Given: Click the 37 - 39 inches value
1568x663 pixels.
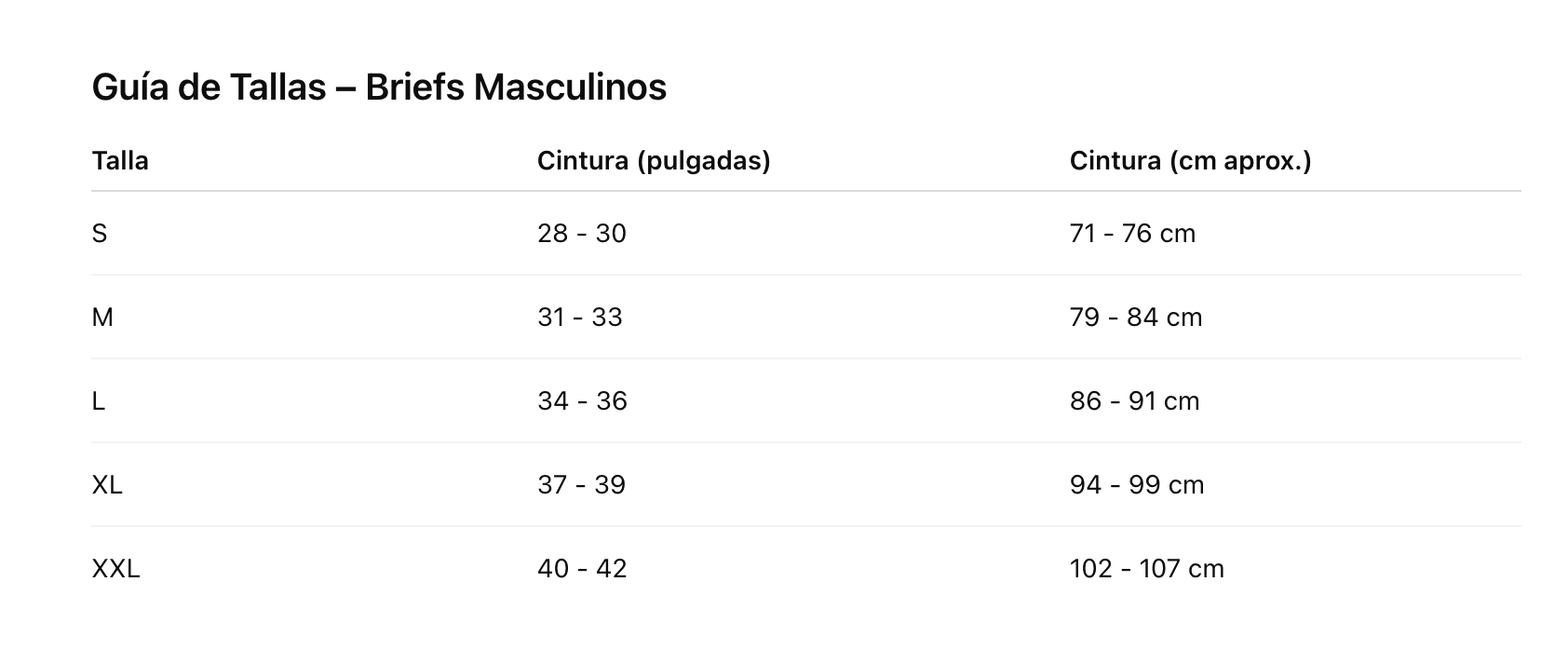Looking at the screenshot, I should coord(581,485).
